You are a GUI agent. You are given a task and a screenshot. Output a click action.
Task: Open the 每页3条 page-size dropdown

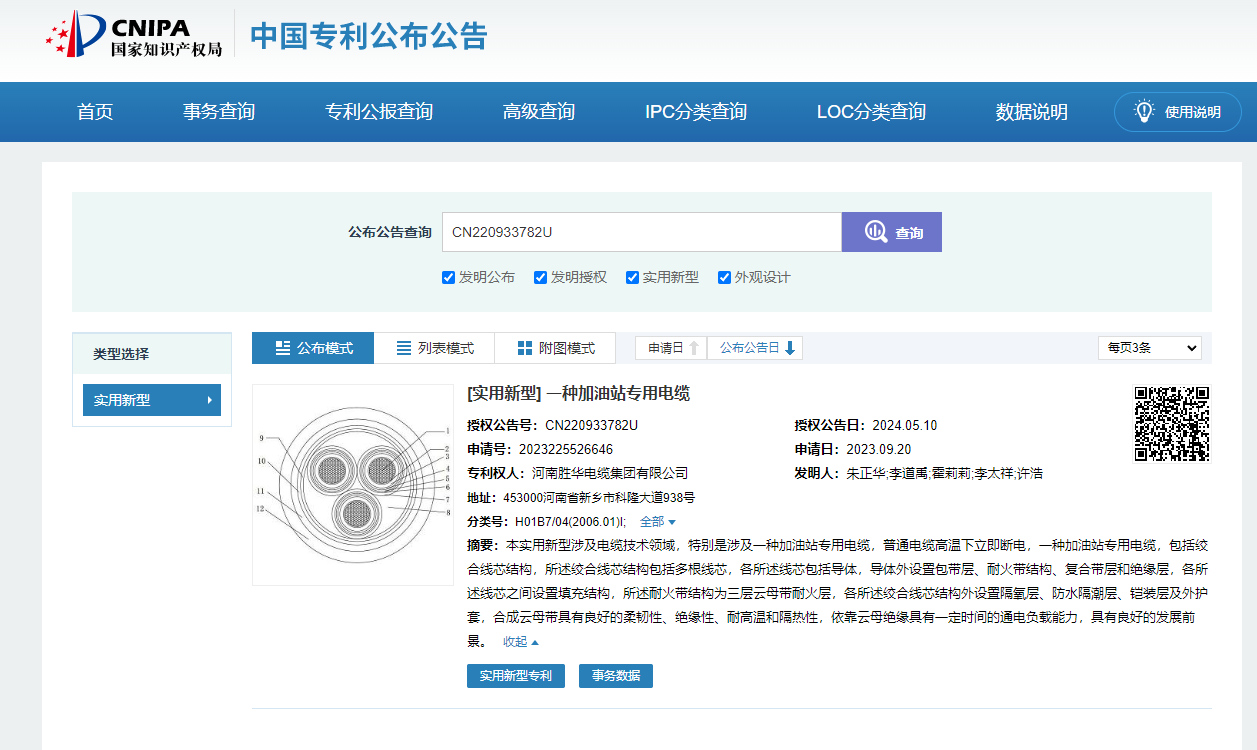pyautogui.click(x=1149, y=347)
